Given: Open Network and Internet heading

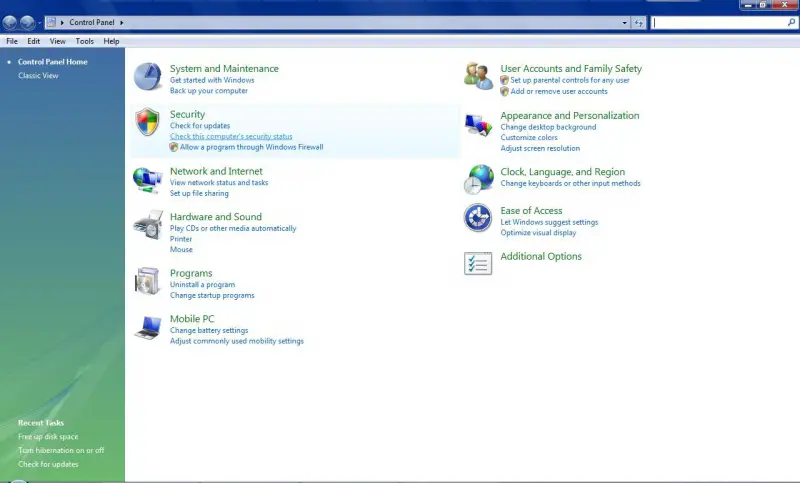Looking at the screenshot, I should point(216,171).
